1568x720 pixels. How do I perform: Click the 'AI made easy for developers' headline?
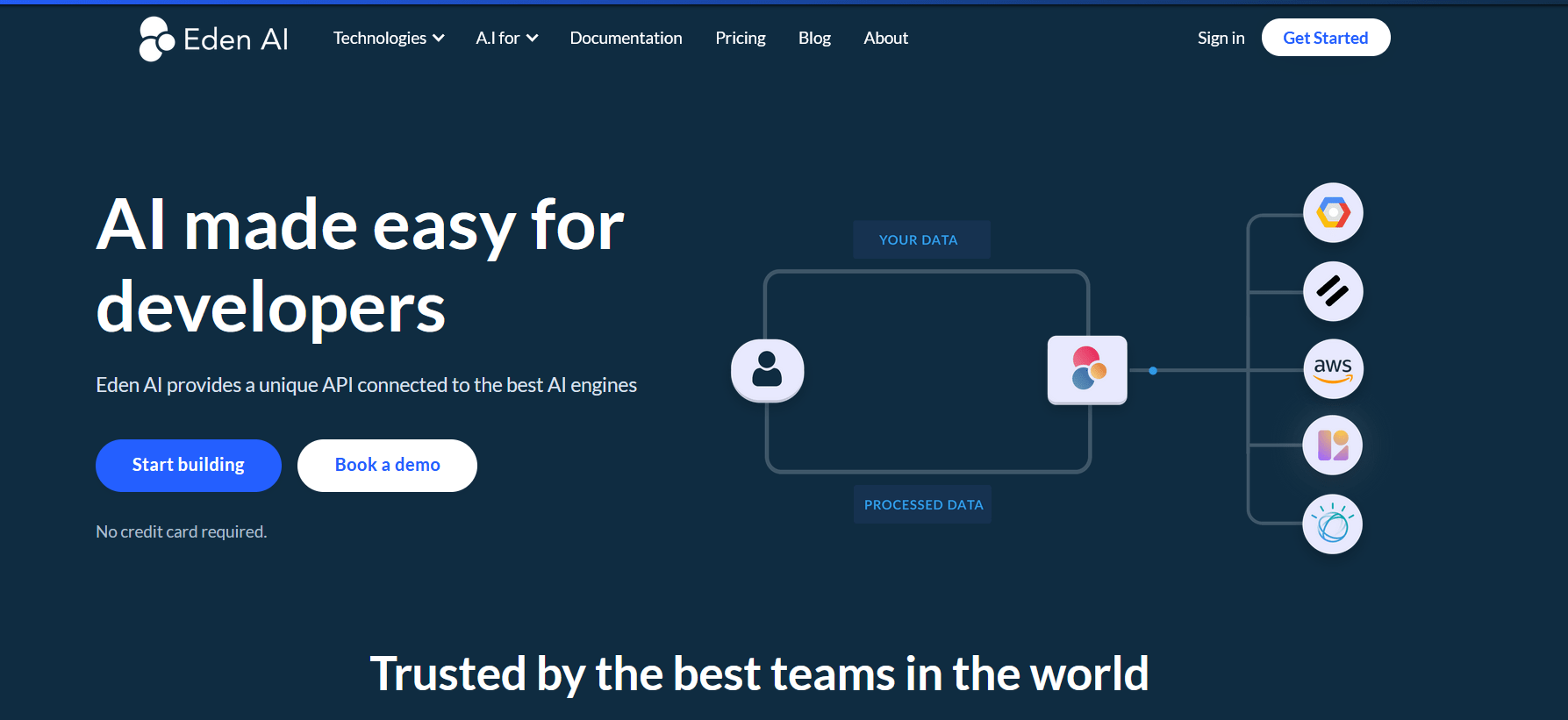pyautogui.click(x=360, y=266)
